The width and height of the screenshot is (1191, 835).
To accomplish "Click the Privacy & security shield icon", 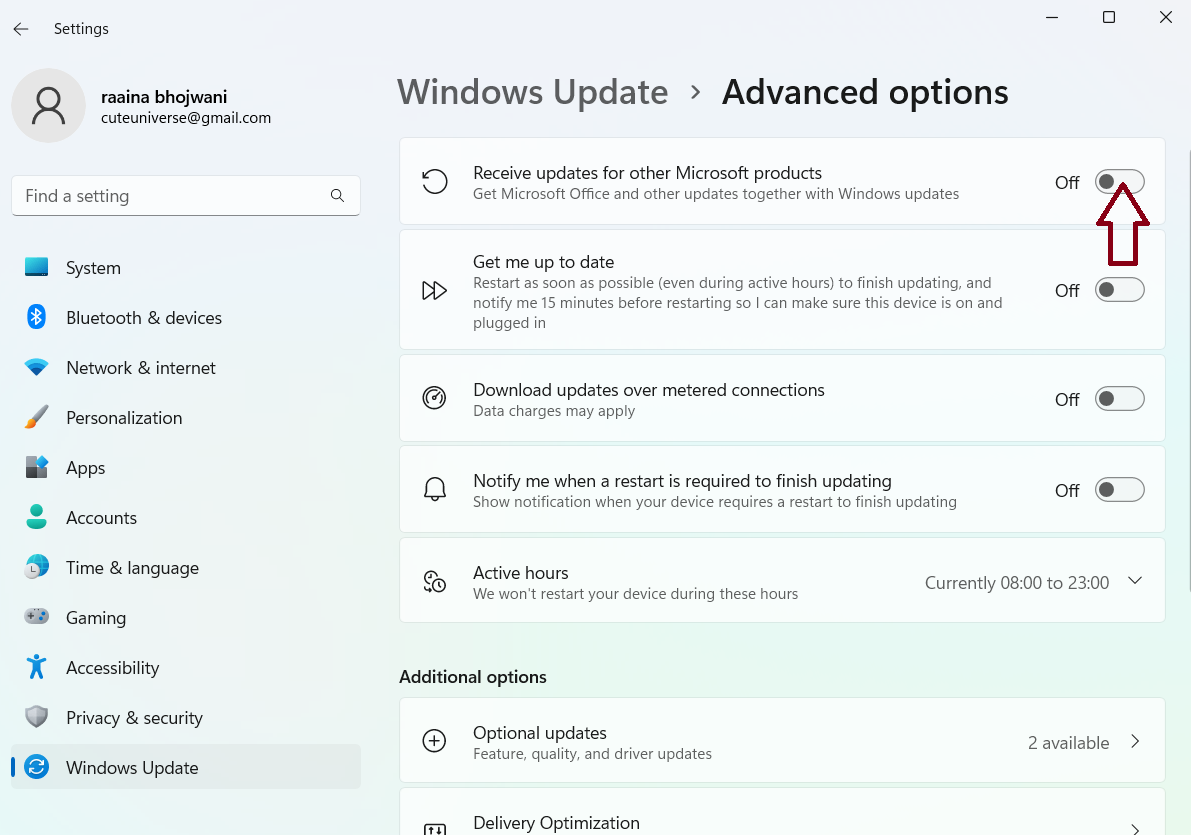I will (37, 718).
